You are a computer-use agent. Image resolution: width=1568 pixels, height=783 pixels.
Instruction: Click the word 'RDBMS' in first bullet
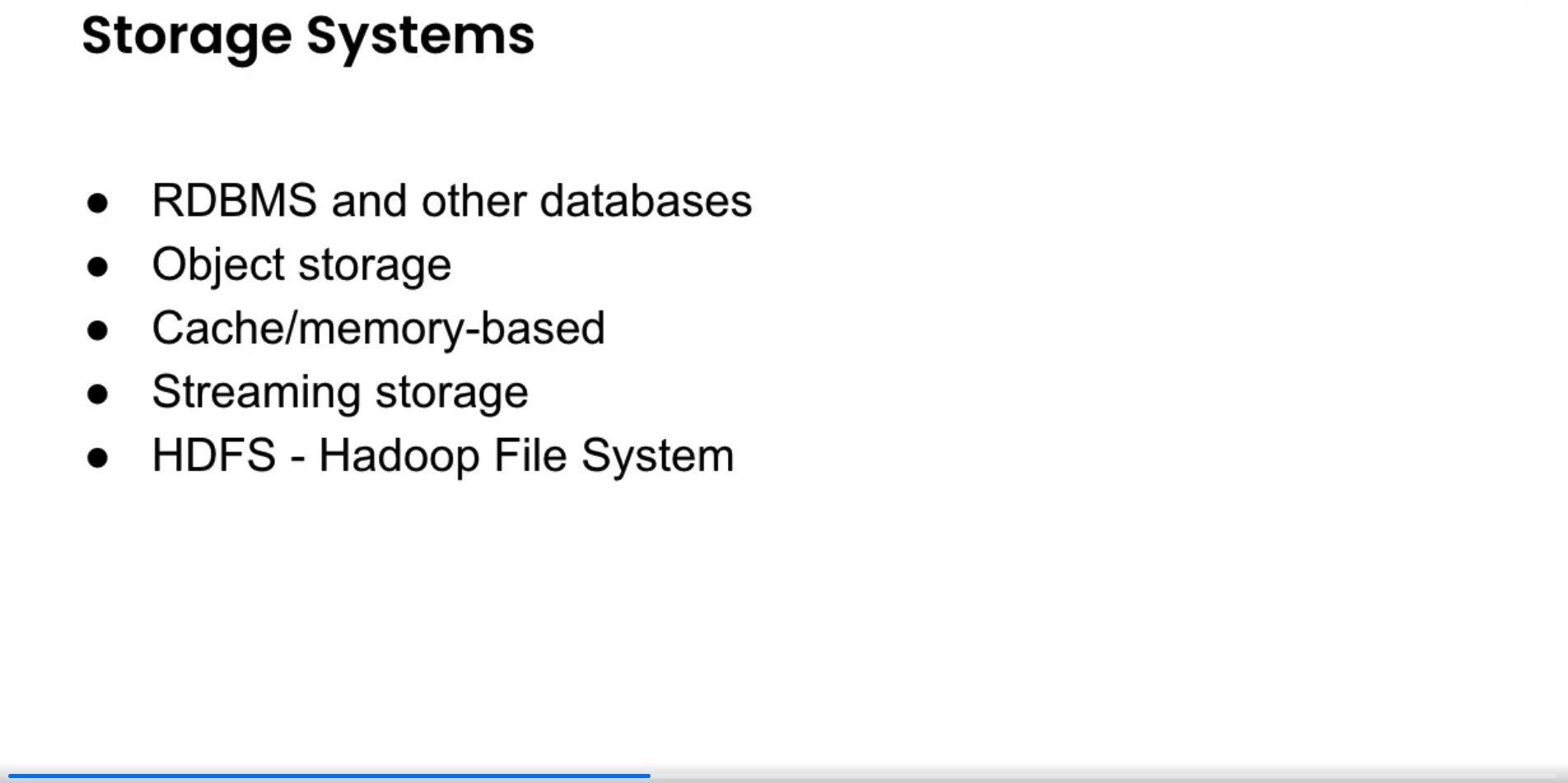235,201
